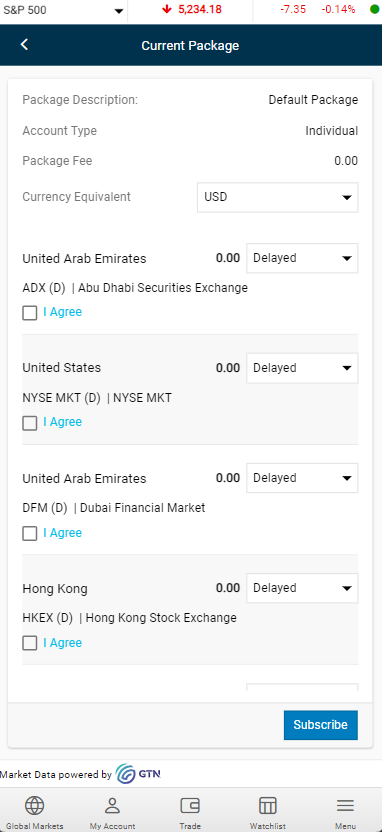Tick I Agree for HKEX
This screenshot has height=832, width=382.
[x=30, y=643]
